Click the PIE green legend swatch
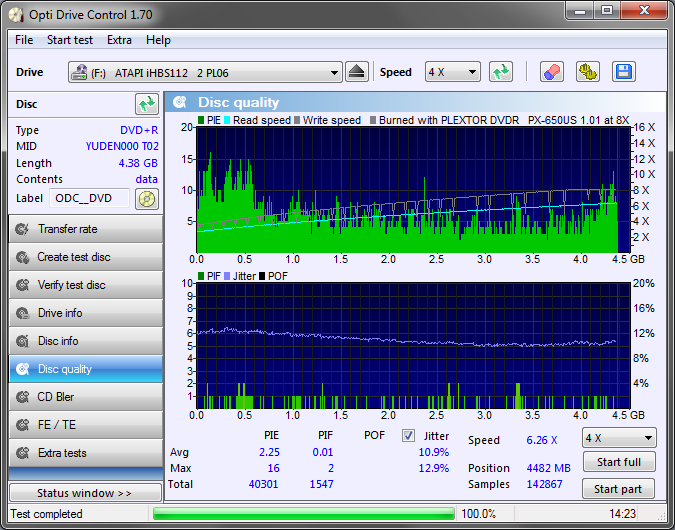The image size is (675, 530). [x=201, y=120]
